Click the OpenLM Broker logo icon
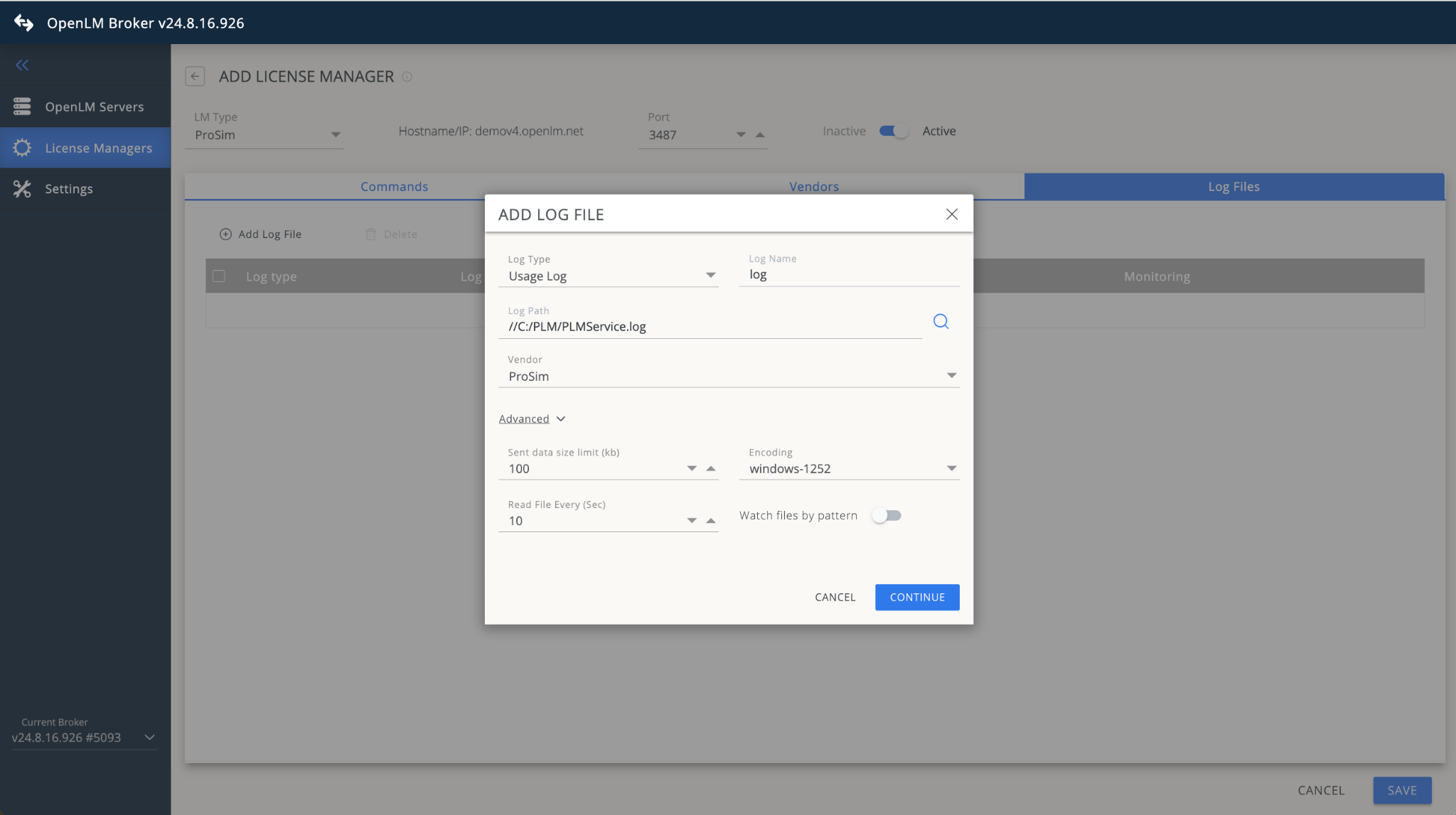 [x=23, y=23]
